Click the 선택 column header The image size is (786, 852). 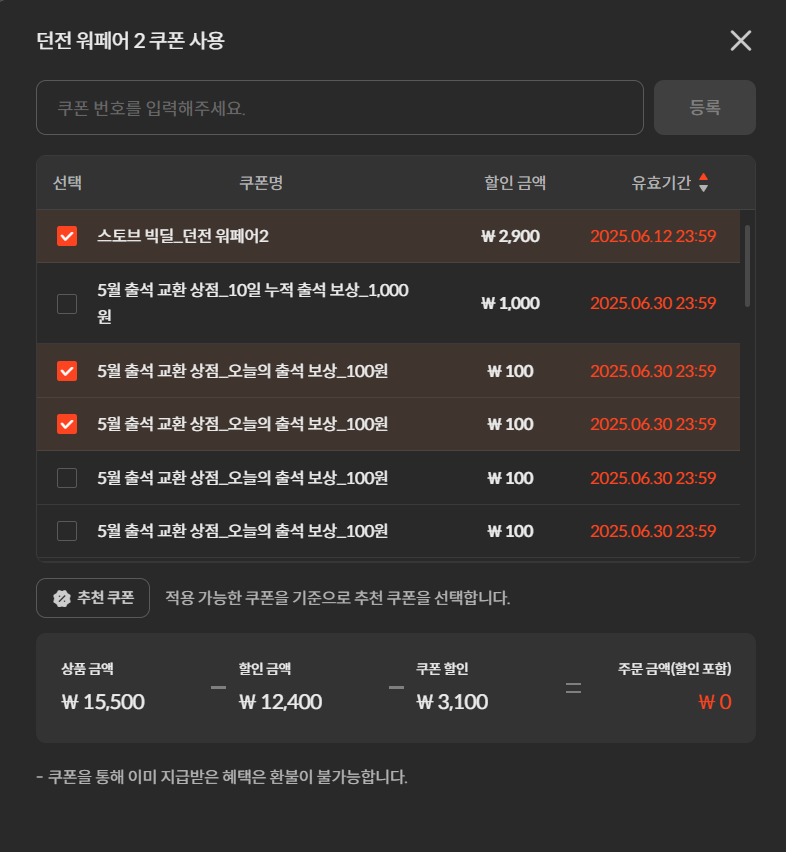(x=67, y=183)
